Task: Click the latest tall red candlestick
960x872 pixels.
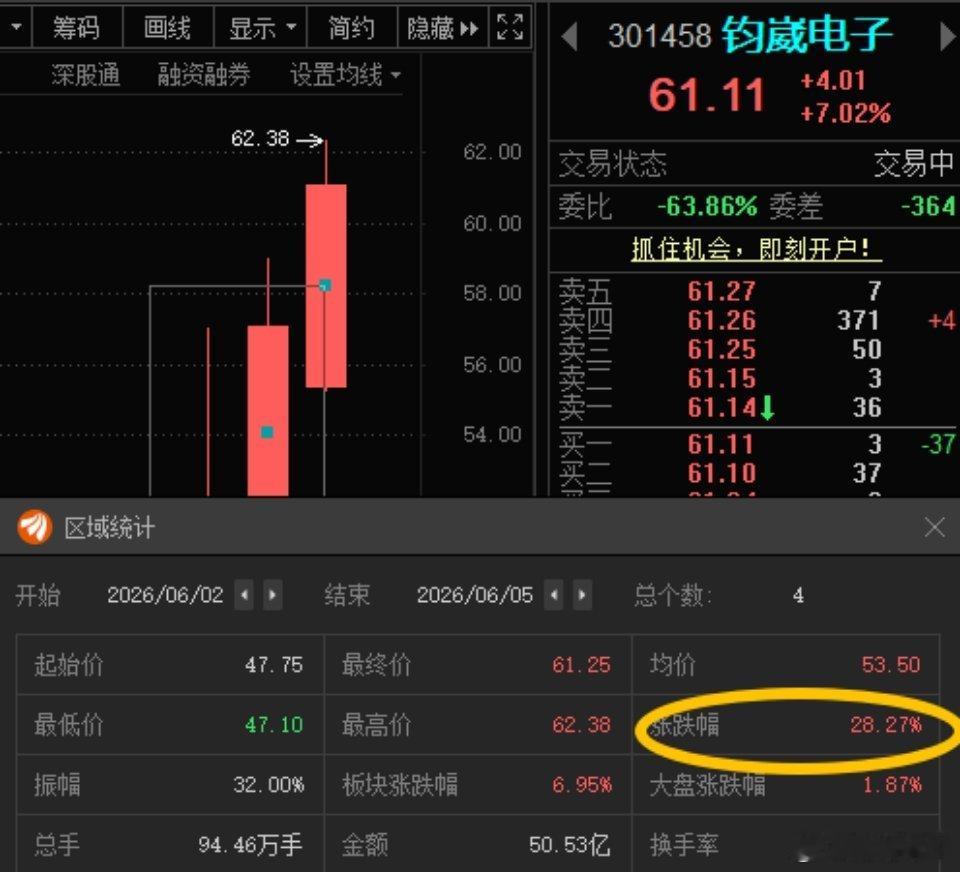Action: (326, 285)
